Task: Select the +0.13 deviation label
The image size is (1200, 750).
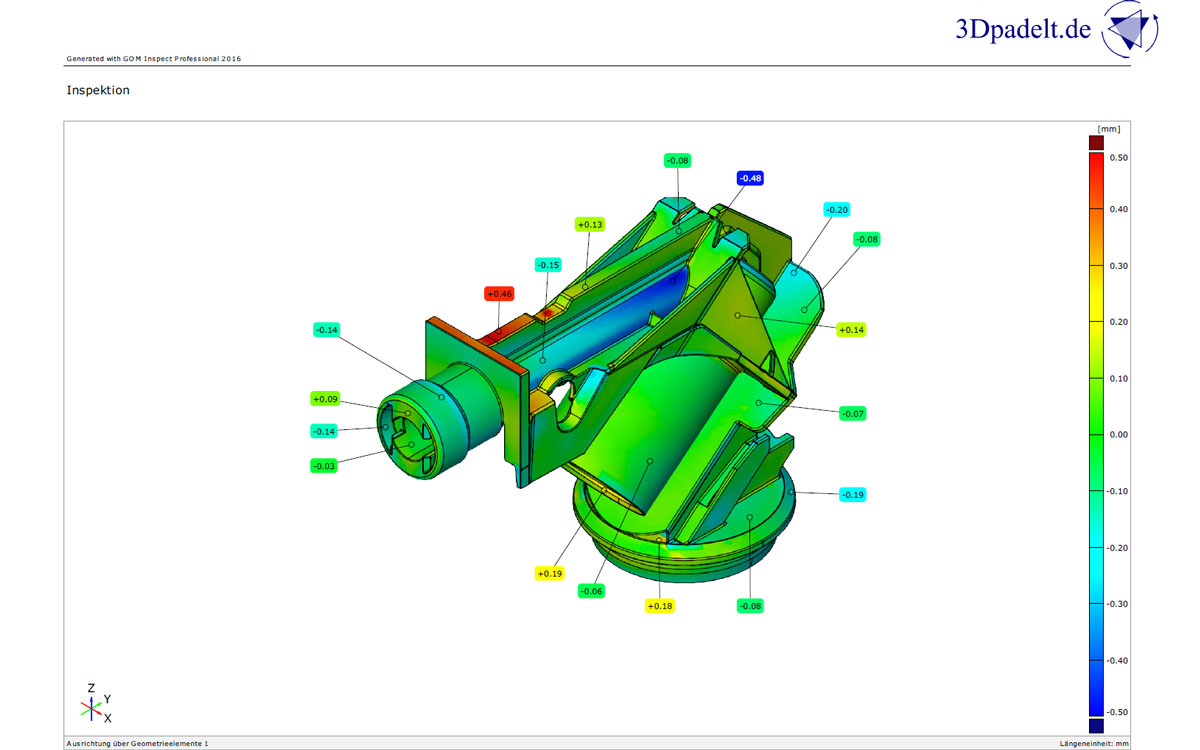Action: click(x=590, y=225)
